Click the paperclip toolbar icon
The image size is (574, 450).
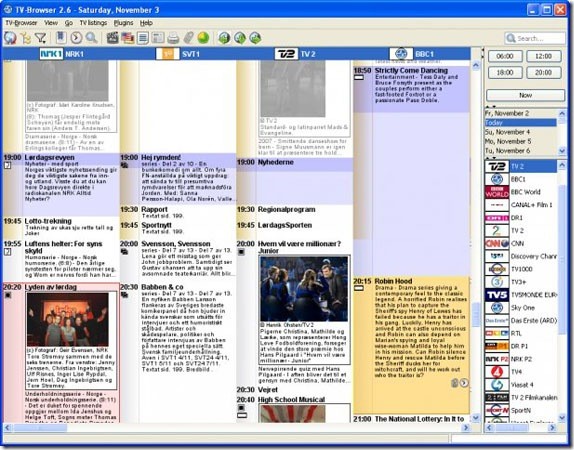pyautogui.click(x=188, y=38)
